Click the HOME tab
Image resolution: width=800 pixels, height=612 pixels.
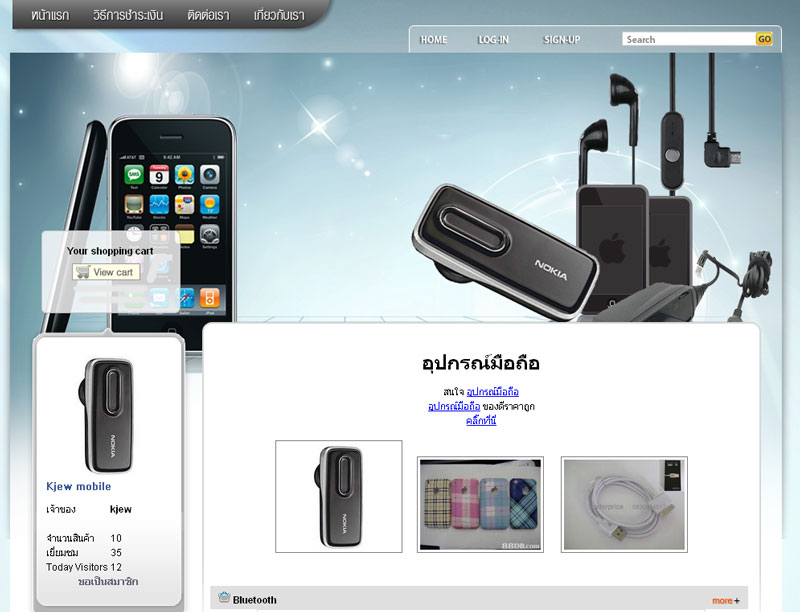(x=433, y=40)
